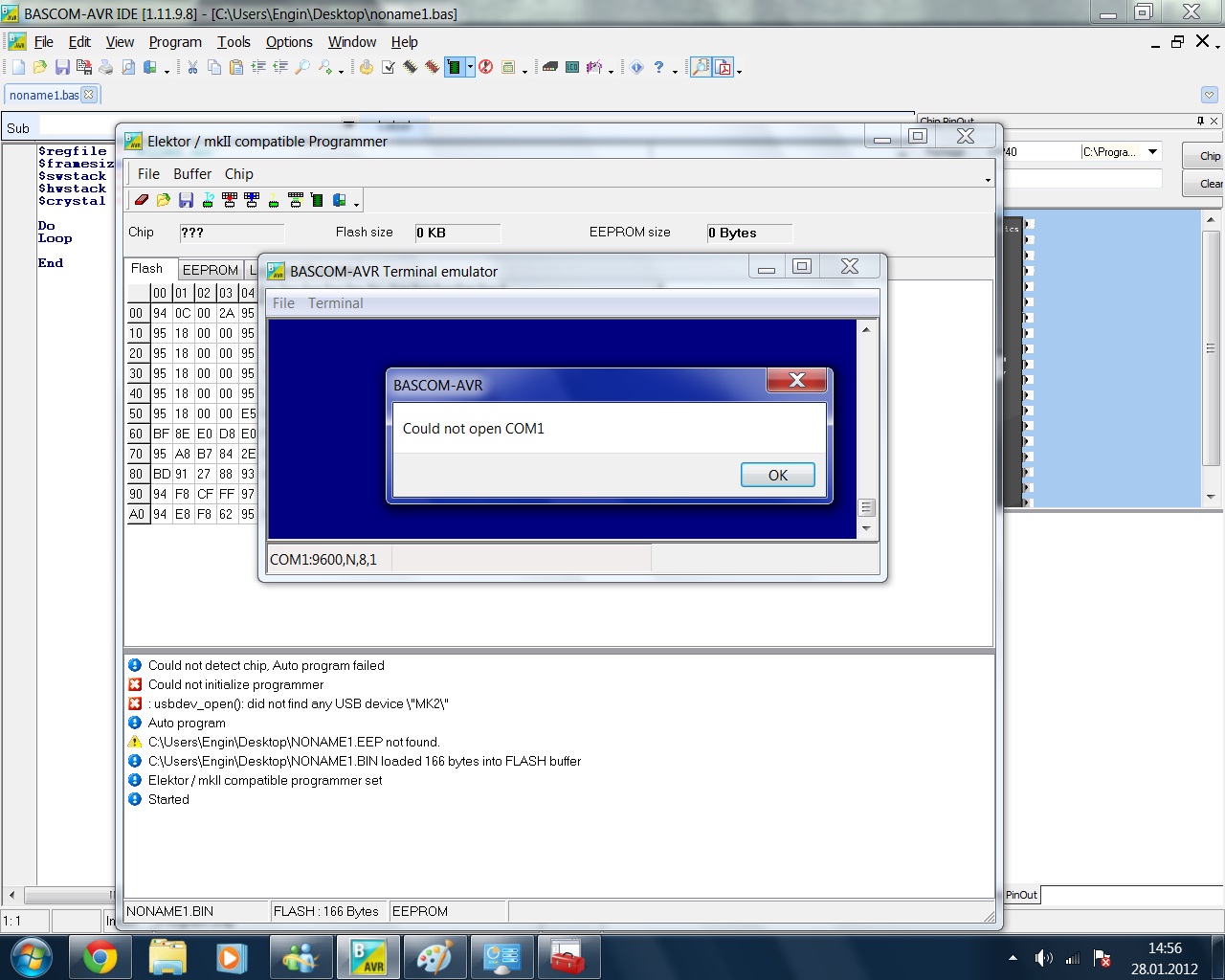1225x980 pixels.
Task: Click the Open folder icon in programmer toolbar
Action: [164, 200]
